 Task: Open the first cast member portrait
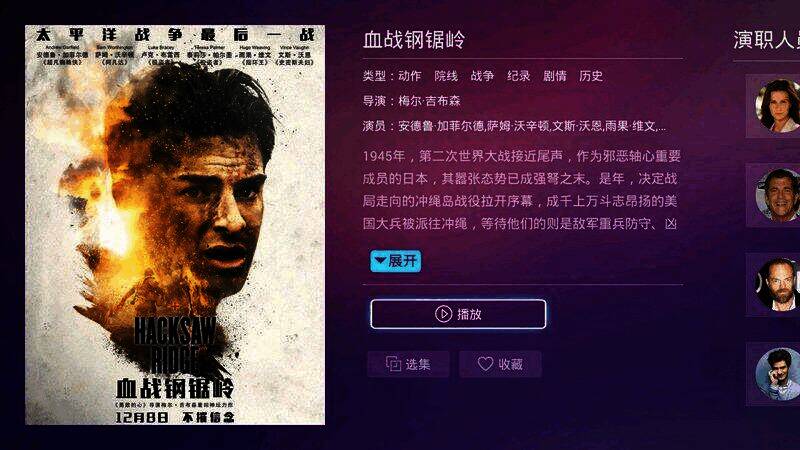(x=778, y=106)
